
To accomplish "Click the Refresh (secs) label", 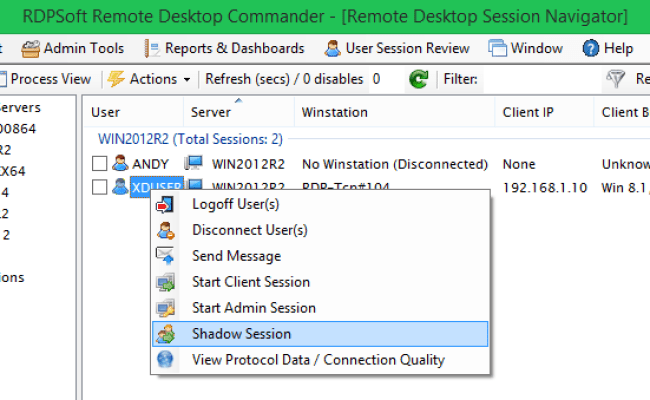I will 284,79.
